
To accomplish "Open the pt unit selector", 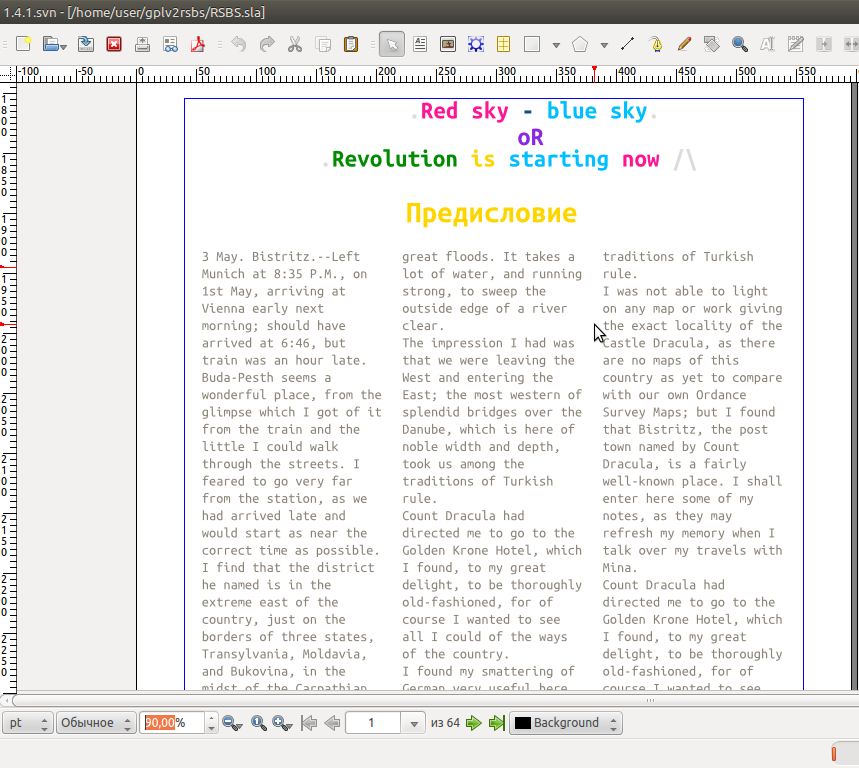I will tap(28, 723).
